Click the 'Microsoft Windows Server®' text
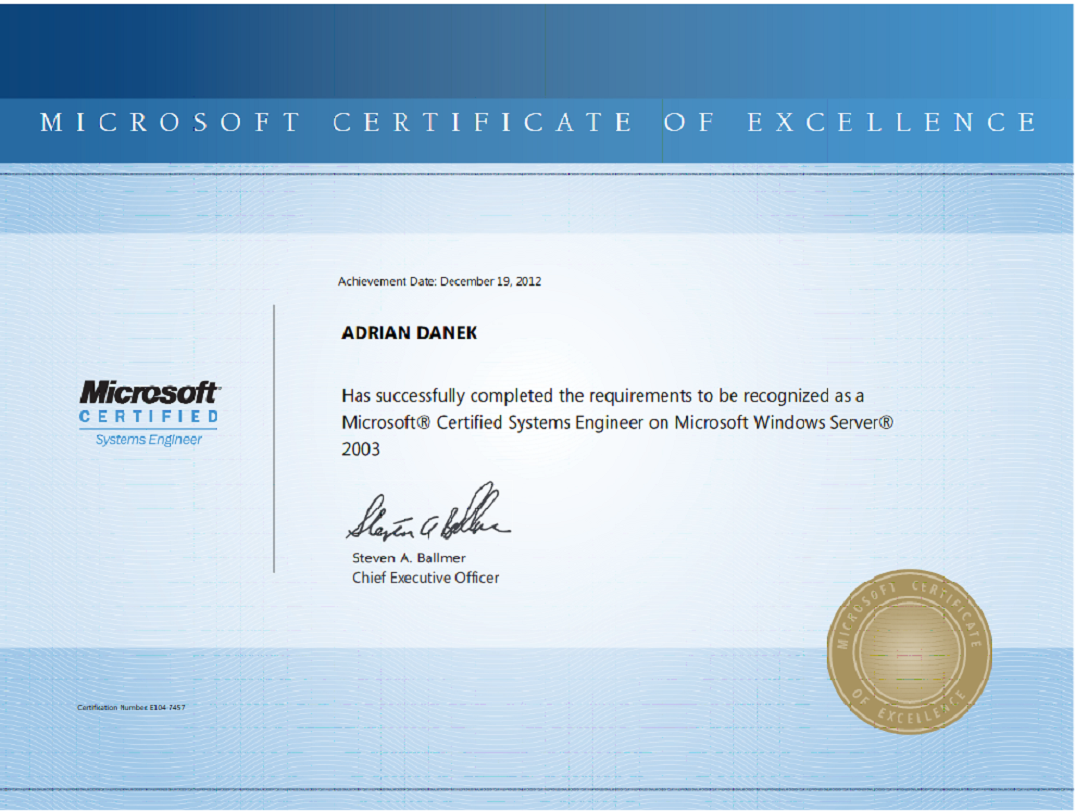 pos(783,423)
